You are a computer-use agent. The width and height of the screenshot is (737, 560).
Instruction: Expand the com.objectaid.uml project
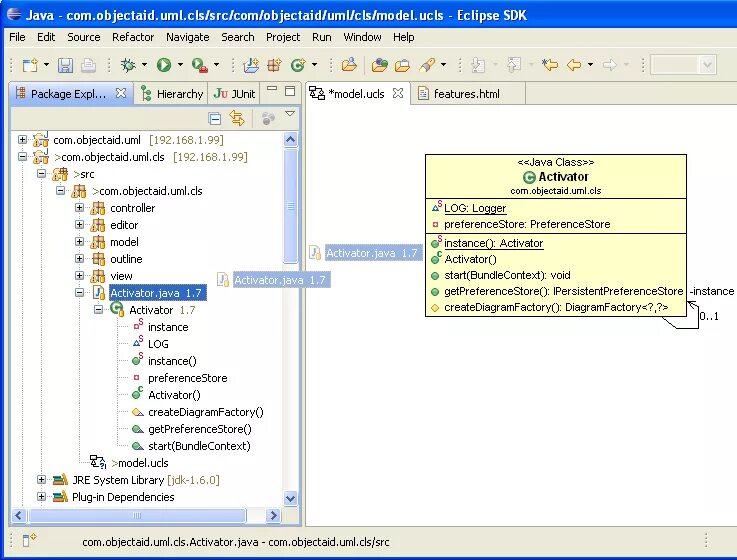(22, 139)
